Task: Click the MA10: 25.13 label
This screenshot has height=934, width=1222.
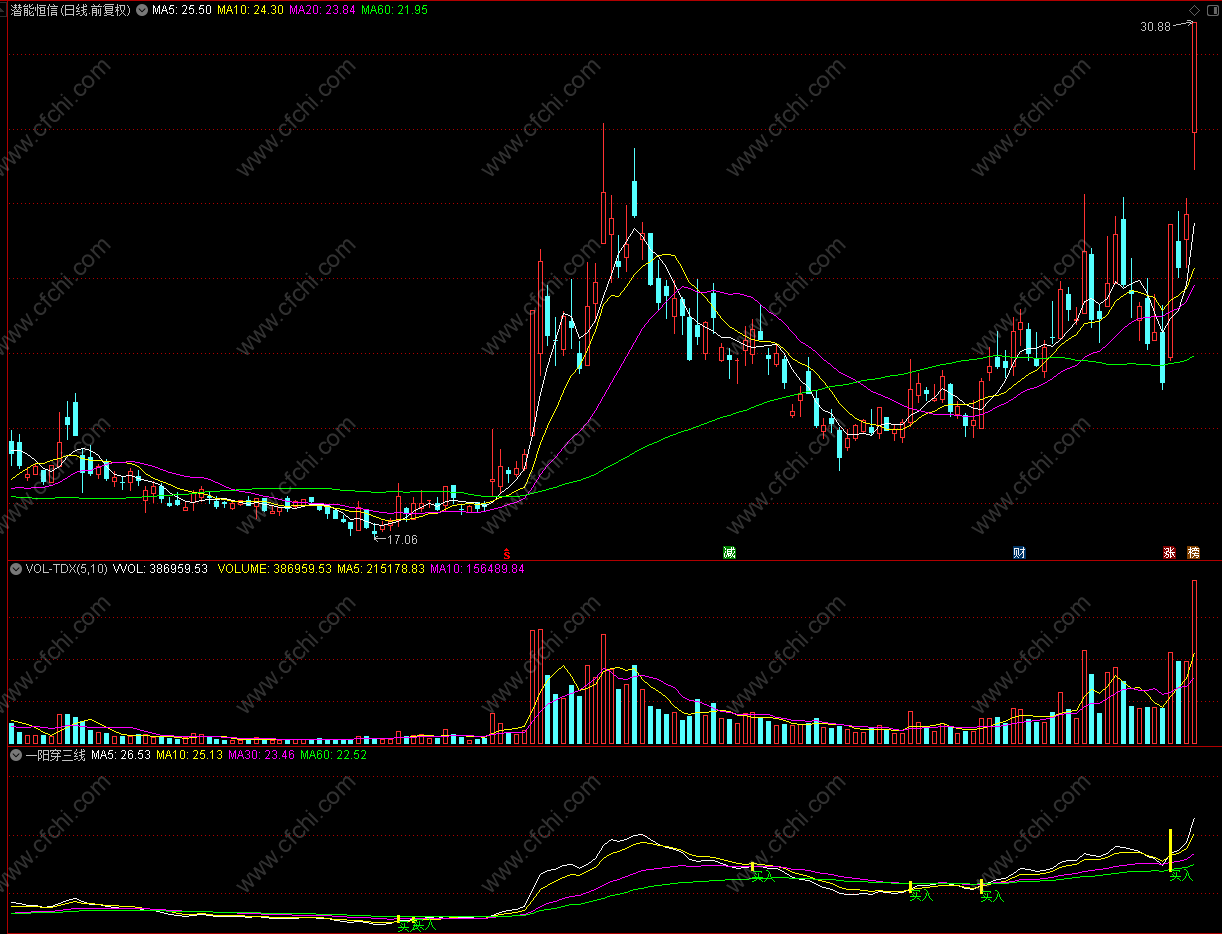Action: (x=190, y=755)
